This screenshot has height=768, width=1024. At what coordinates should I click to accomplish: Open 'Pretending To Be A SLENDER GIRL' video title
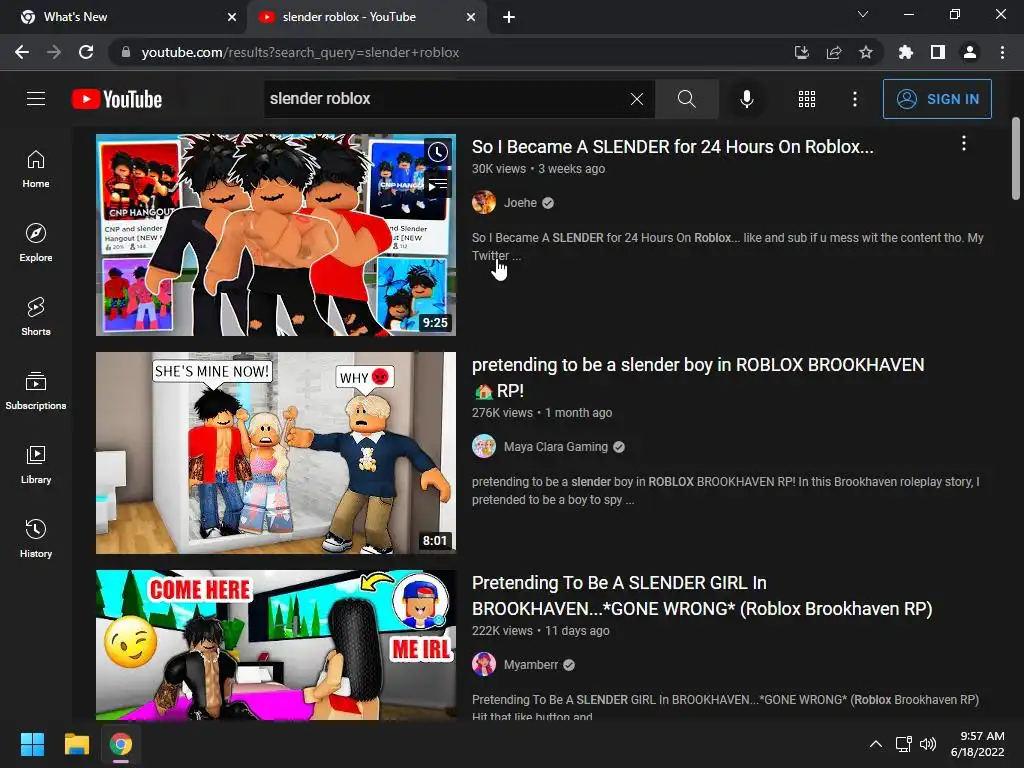(702, 596)
